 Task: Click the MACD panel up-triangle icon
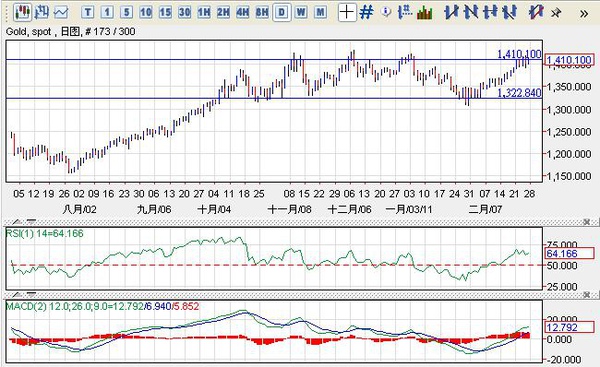tap(17, 295)
